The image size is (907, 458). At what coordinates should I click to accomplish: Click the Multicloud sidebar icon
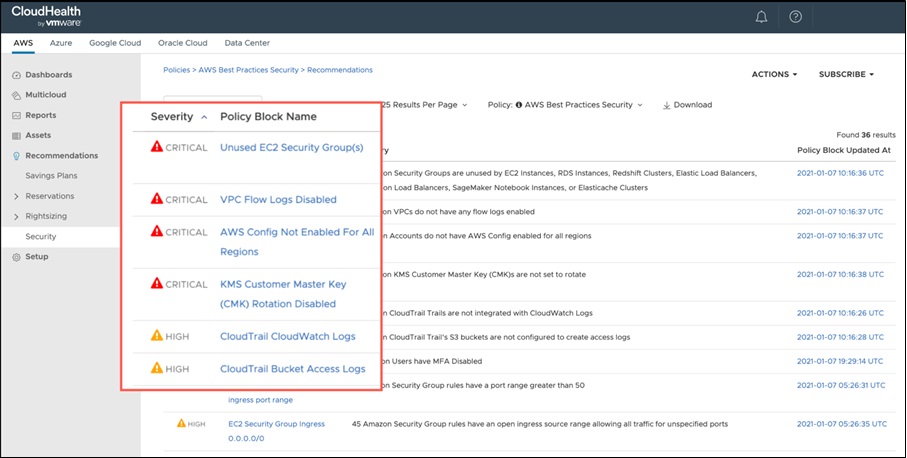click(16, 95)
